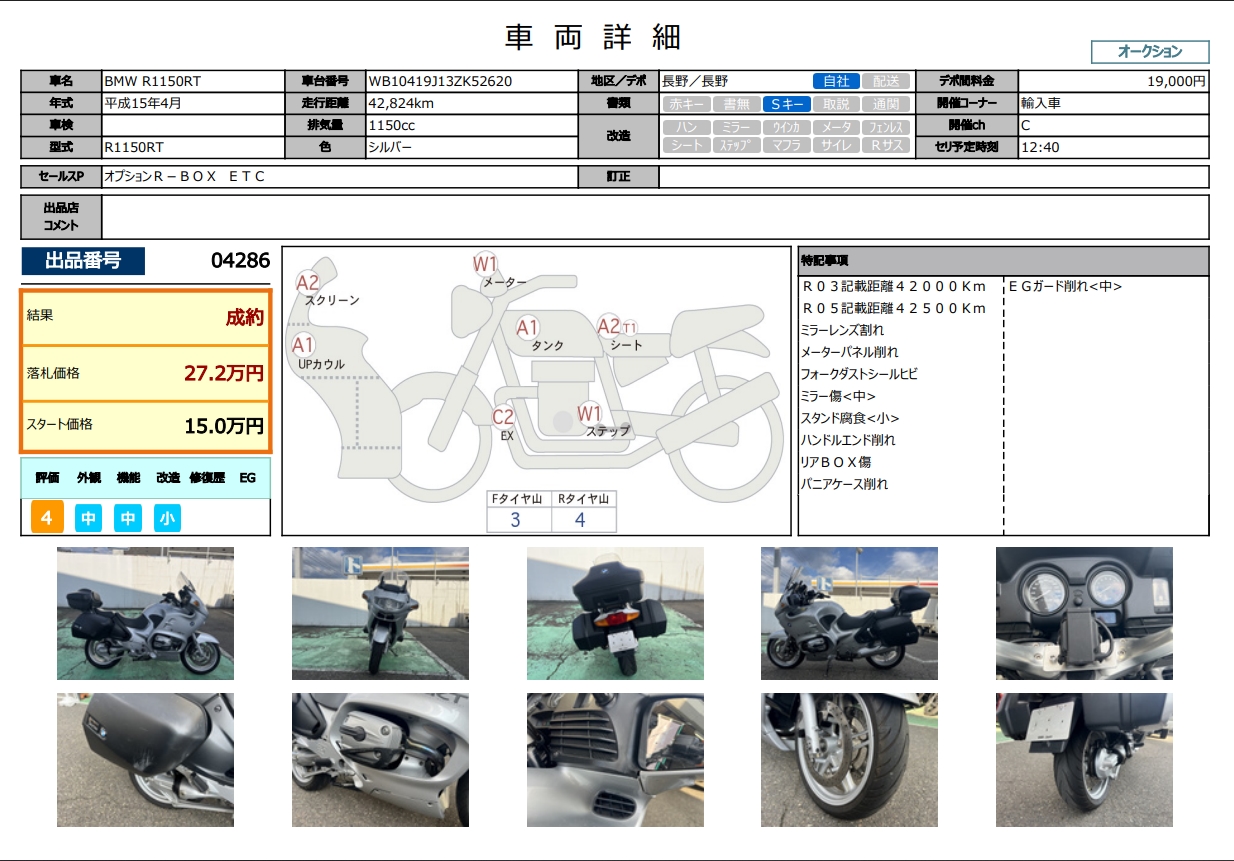Toggle the 自社 depot badge
1234x861 pixels.
(835, 81)
